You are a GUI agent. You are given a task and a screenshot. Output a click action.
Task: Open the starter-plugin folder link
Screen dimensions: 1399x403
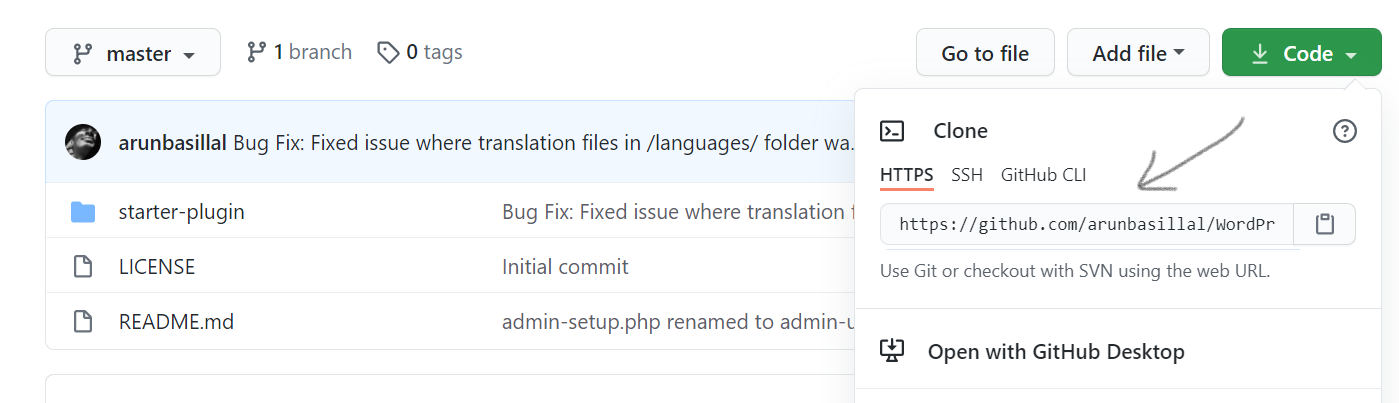181,212
